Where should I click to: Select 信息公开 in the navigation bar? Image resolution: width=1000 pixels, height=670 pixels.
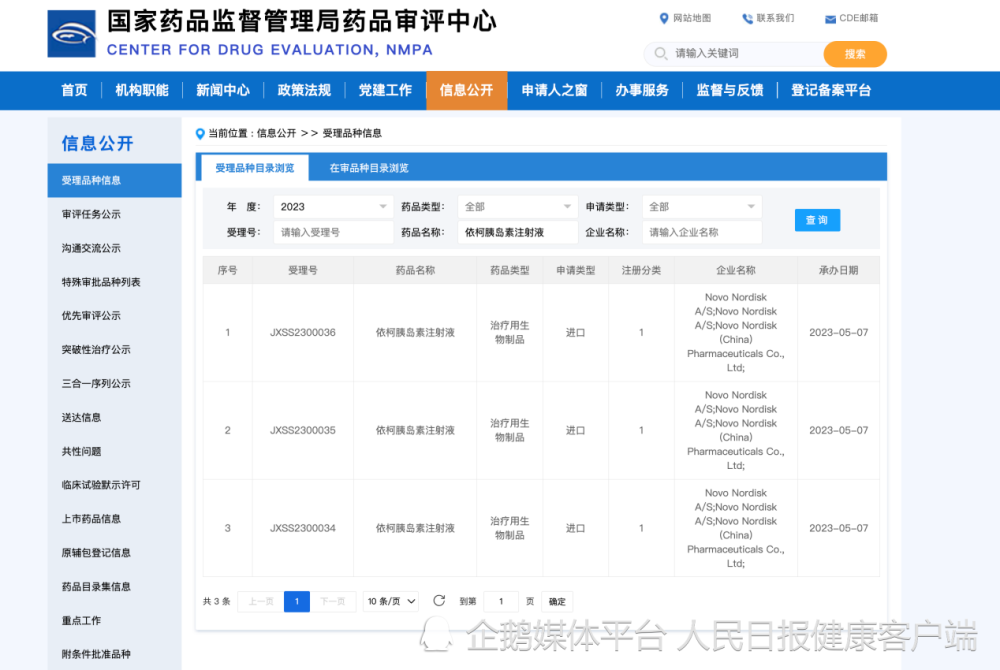pyautogui.click(x=466, y=91)
